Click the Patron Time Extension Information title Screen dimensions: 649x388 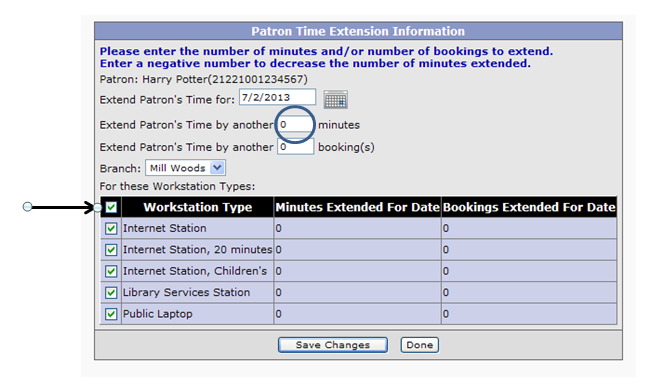tap(358, 31)
